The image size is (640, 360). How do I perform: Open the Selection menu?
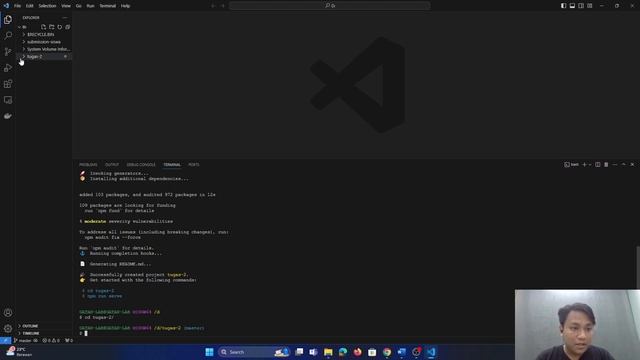tap(47, 6)
